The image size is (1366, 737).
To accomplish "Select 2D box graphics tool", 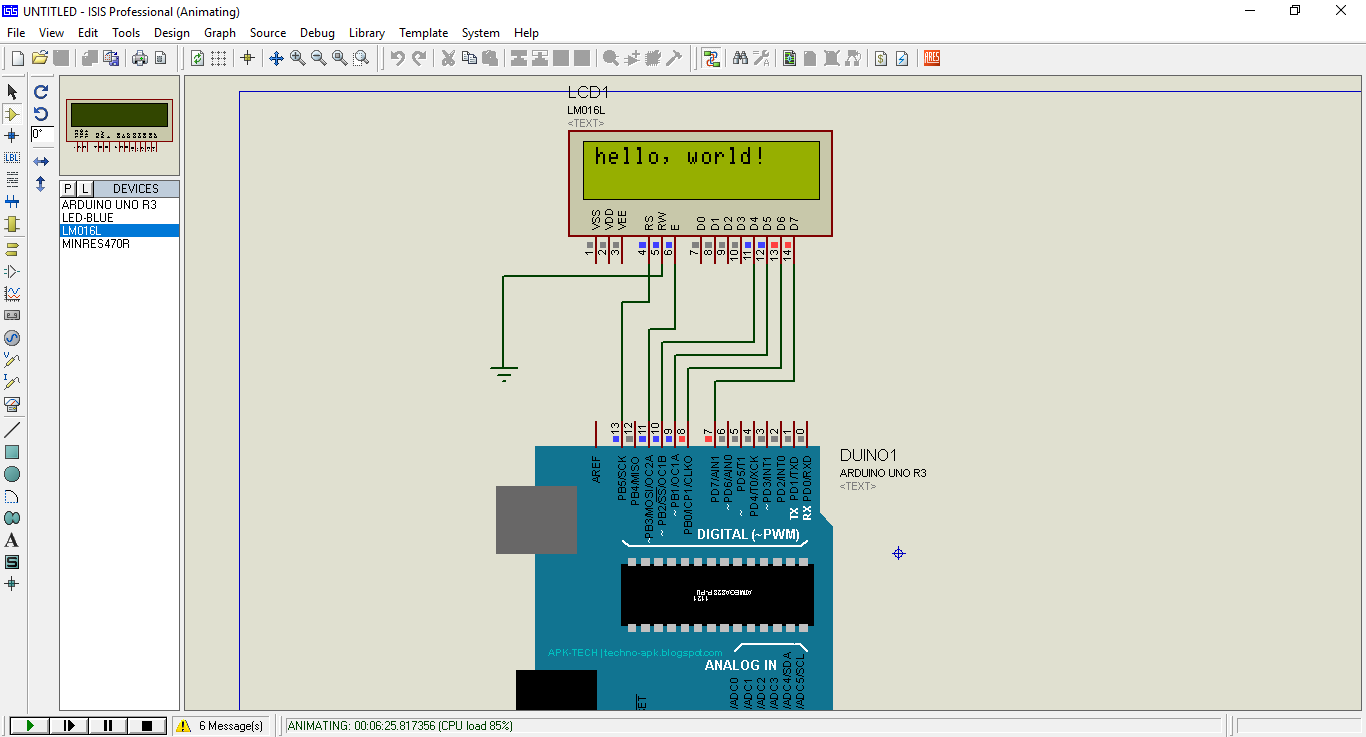I will pyautogui.click(x=12, y=452).
